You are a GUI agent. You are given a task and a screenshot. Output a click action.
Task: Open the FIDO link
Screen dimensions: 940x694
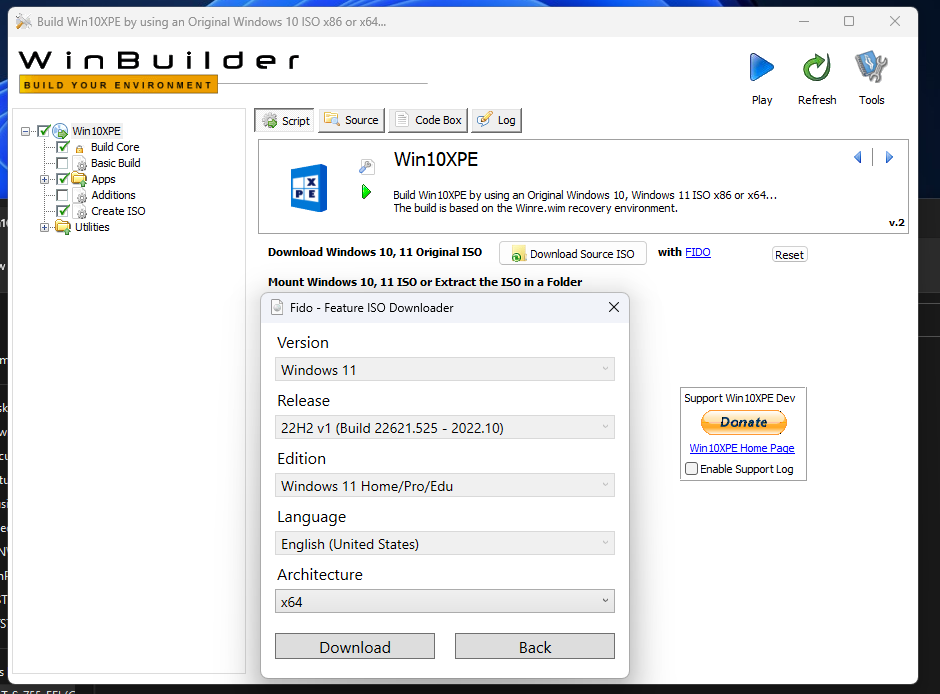click(x=698, y=252)
